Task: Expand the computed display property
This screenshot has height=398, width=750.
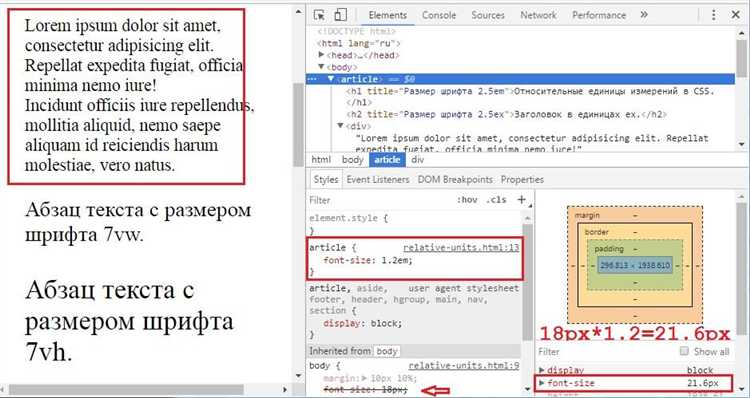Action: [542, 370]
